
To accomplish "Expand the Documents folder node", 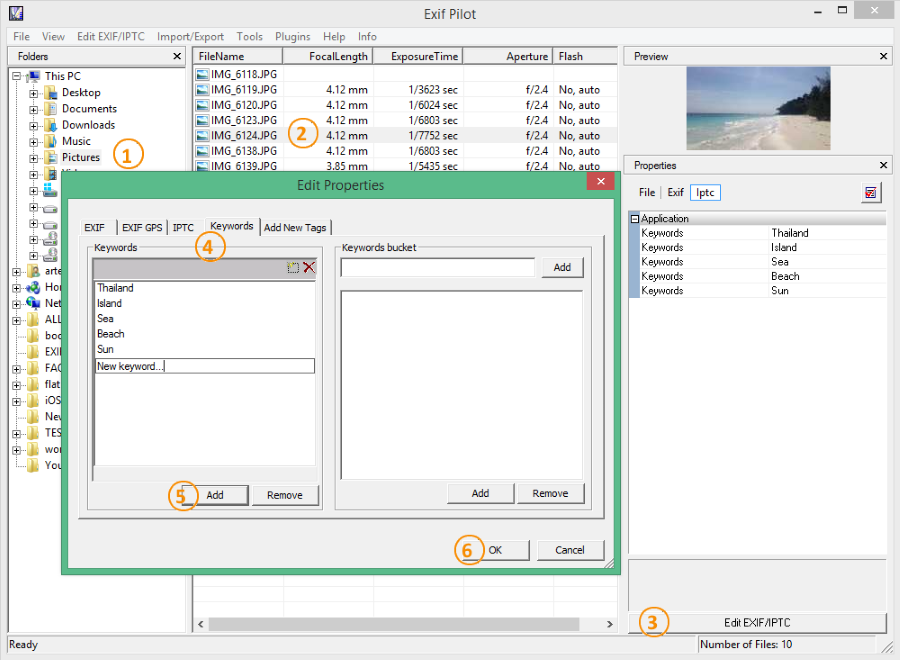I will pyautogui.click(x=34, y=109).
